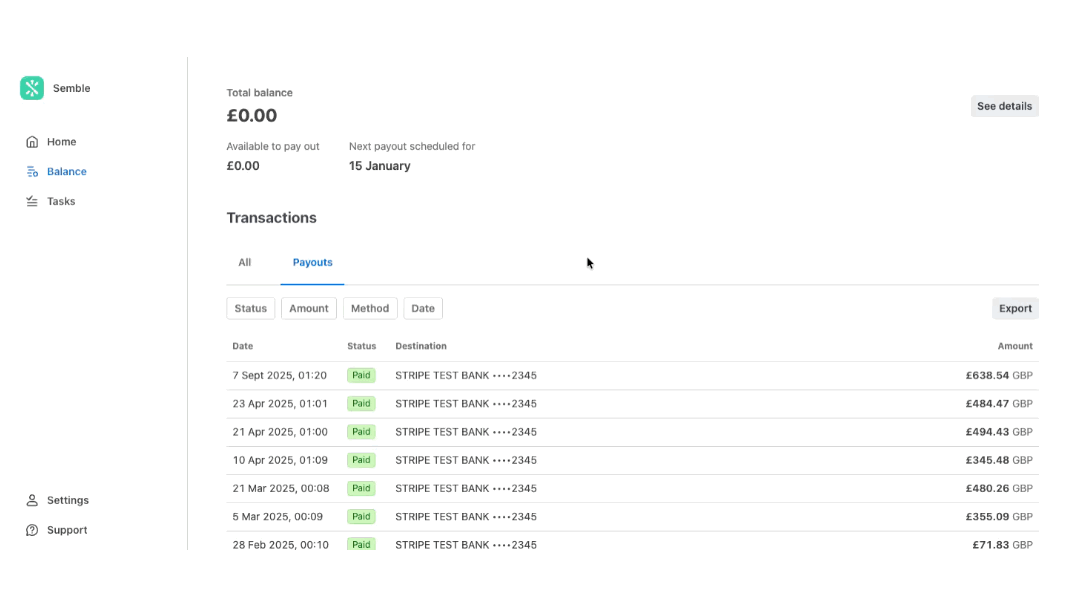The height and width of the screenshot is (608, 1080).
Task: Click the £0.00 total balance value
Action: [252, 116]
